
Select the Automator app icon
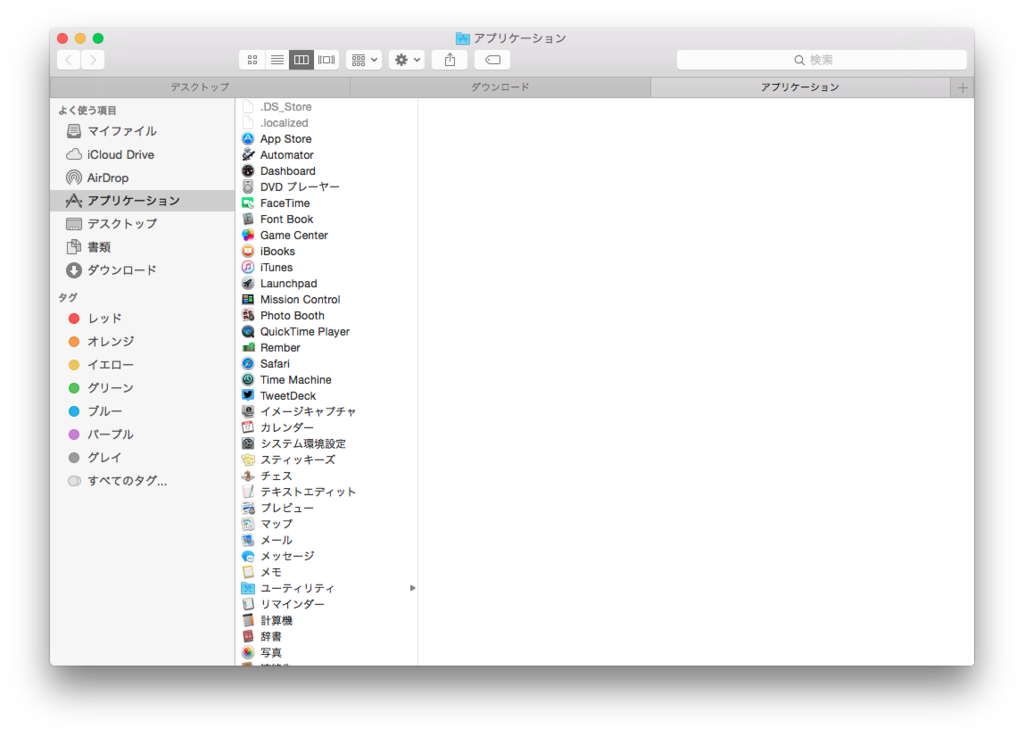[248, 155]
